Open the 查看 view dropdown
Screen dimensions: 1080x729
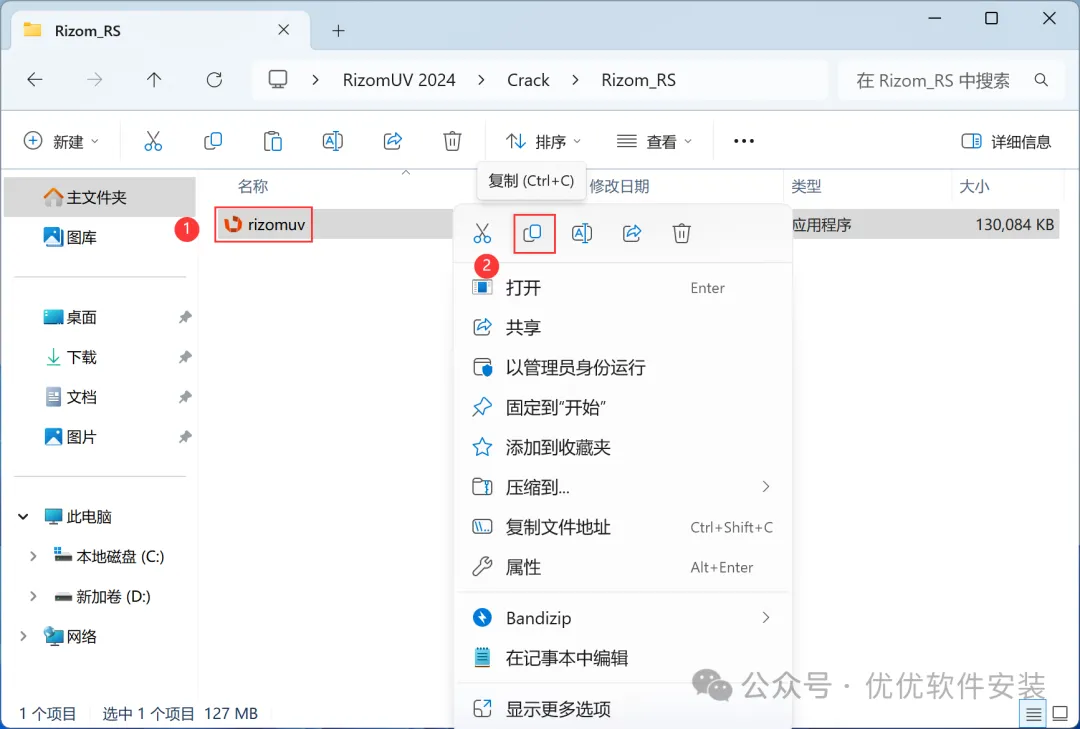coord(654,141)
